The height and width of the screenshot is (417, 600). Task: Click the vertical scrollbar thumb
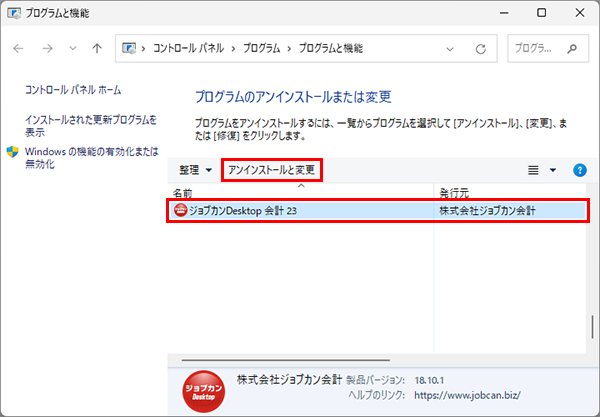pos(592,327)
